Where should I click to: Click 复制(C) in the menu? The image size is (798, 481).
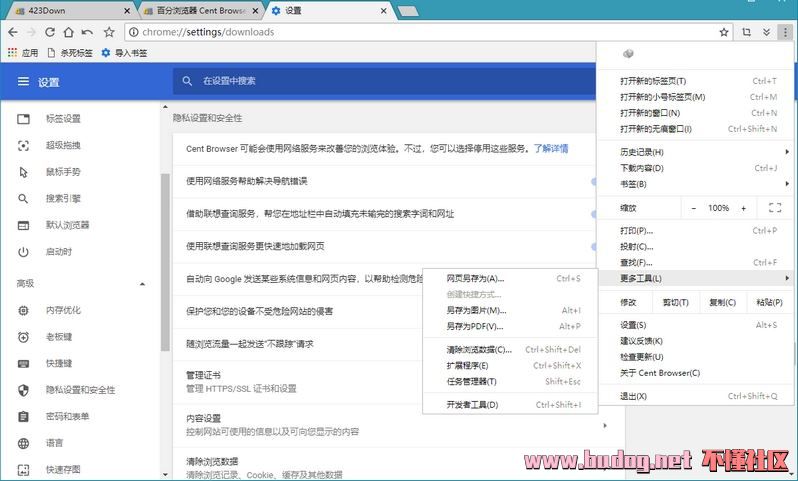pos(723,302)
